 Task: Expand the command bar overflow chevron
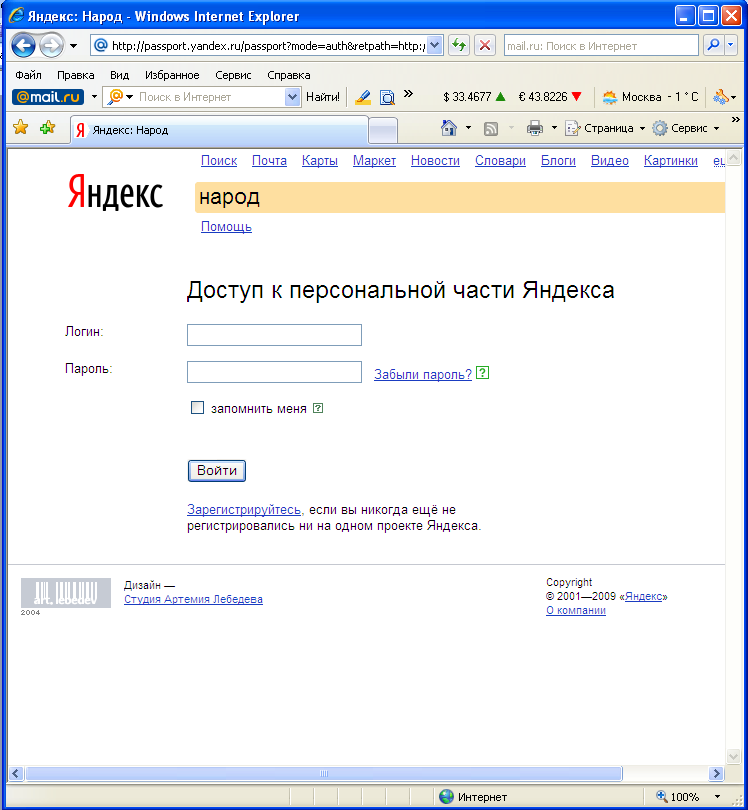(x=736, y=120)
